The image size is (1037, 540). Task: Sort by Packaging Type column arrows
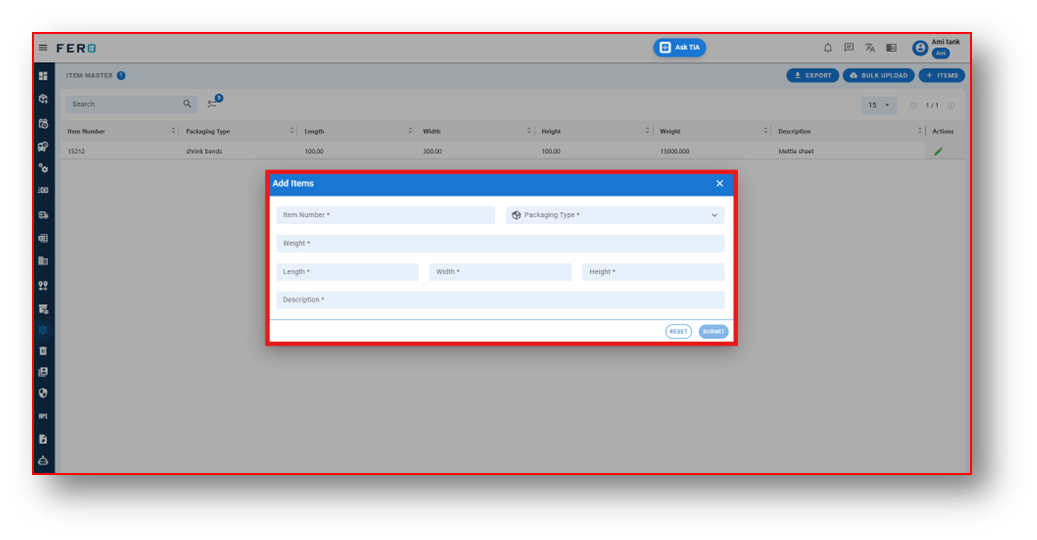292,131
